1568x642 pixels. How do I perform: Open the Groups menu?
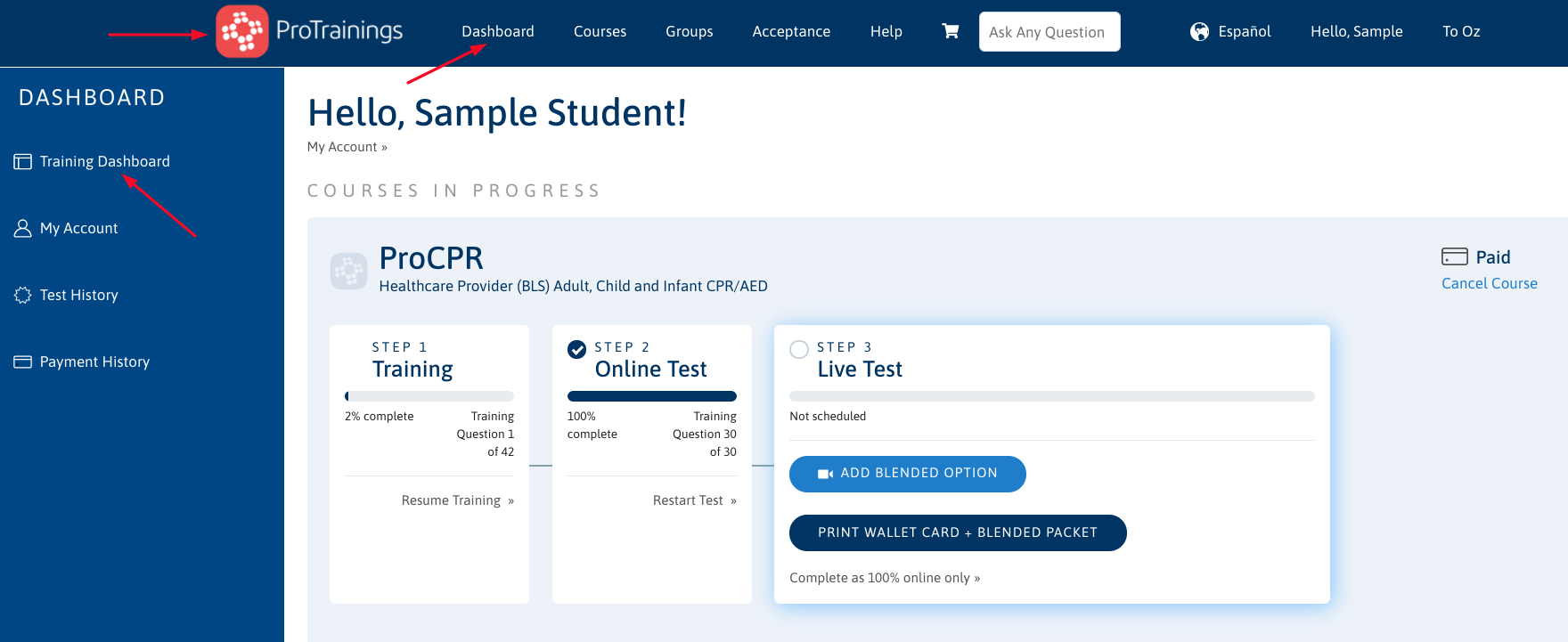click(x=690, y=31)
